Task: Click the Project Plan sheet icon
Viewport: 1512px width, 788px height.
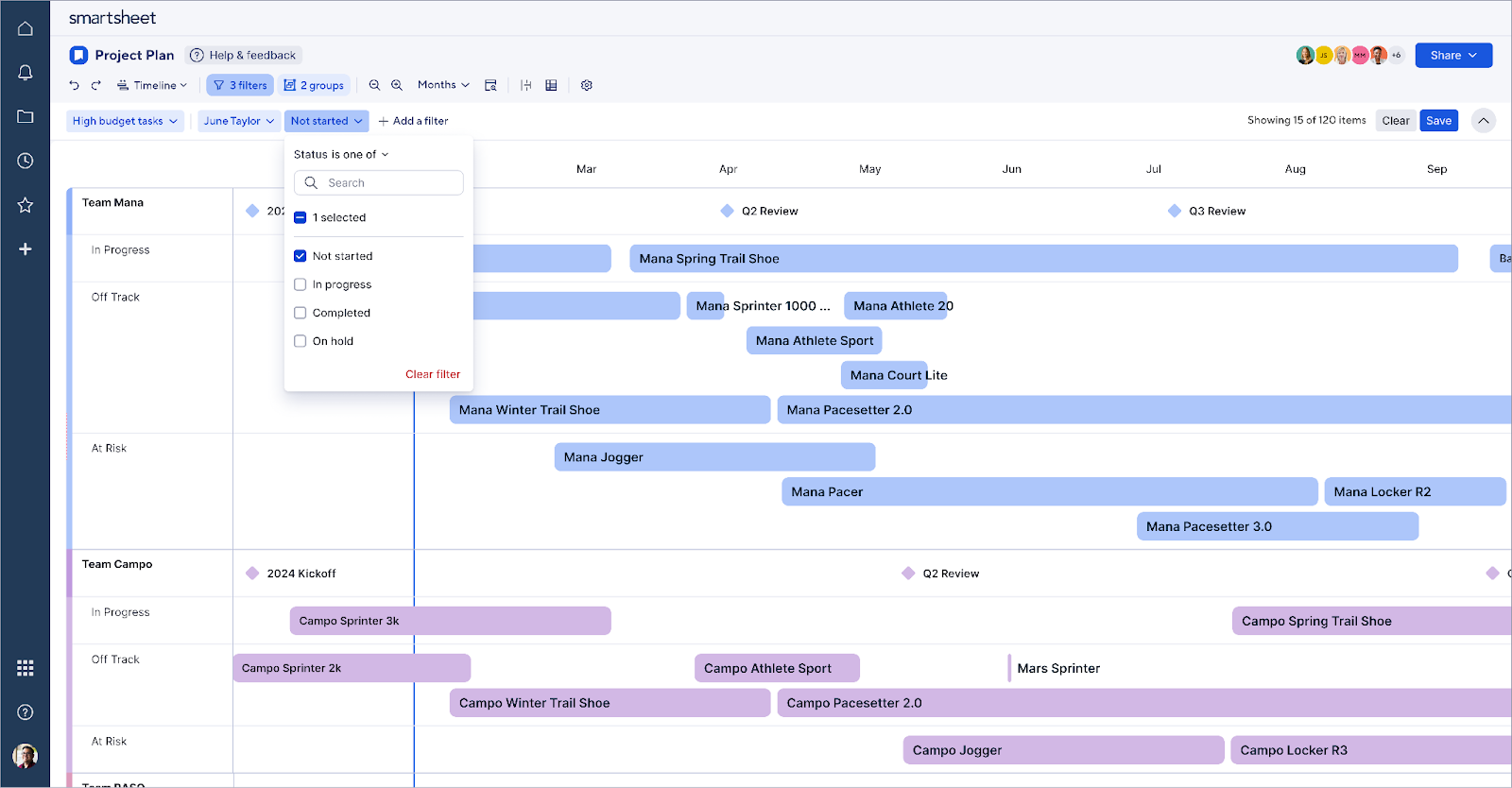Action: tap(78, 55)
